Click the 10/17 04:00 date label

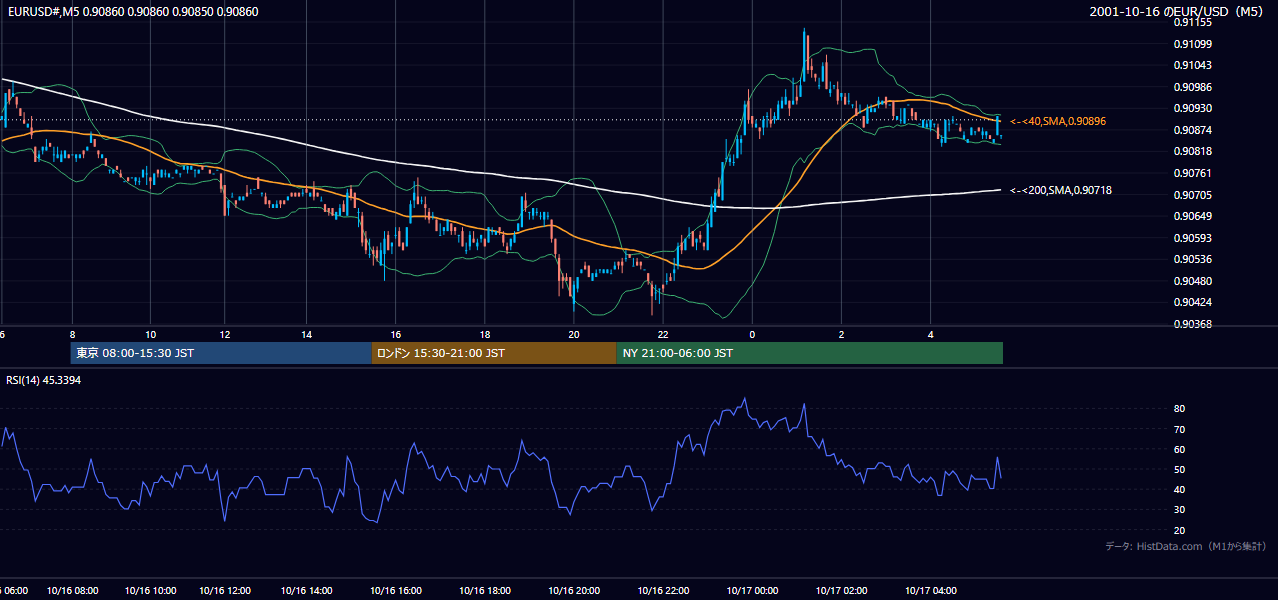[931, 590]
